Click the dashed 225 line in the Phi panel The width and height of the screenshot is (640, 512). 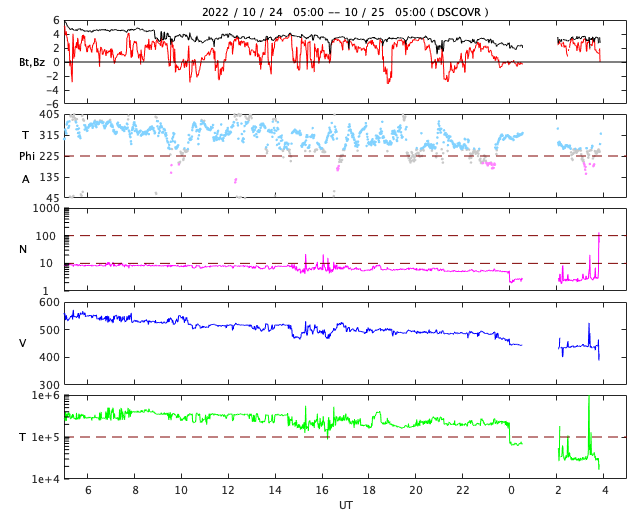coord(345,156)
